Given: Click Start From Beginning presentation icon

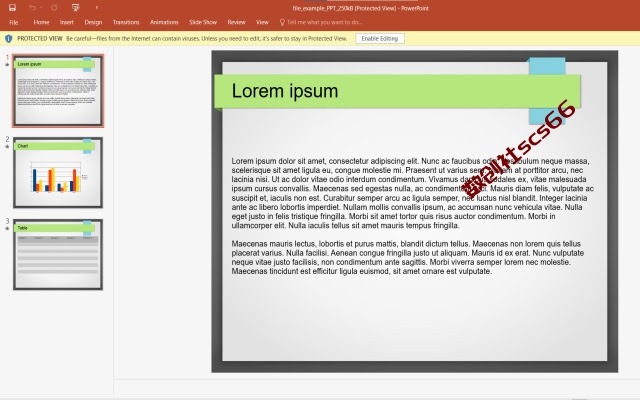Looking at the screenshot, I should click(x=76, y=7).
